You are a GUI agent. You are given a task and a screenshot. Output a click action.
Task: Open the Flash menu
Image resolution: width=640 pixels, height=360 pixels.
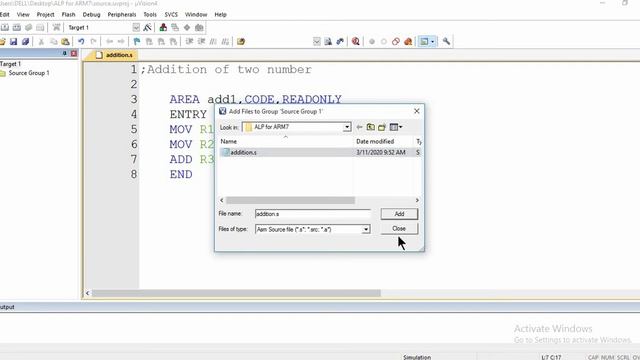(69, 14)
